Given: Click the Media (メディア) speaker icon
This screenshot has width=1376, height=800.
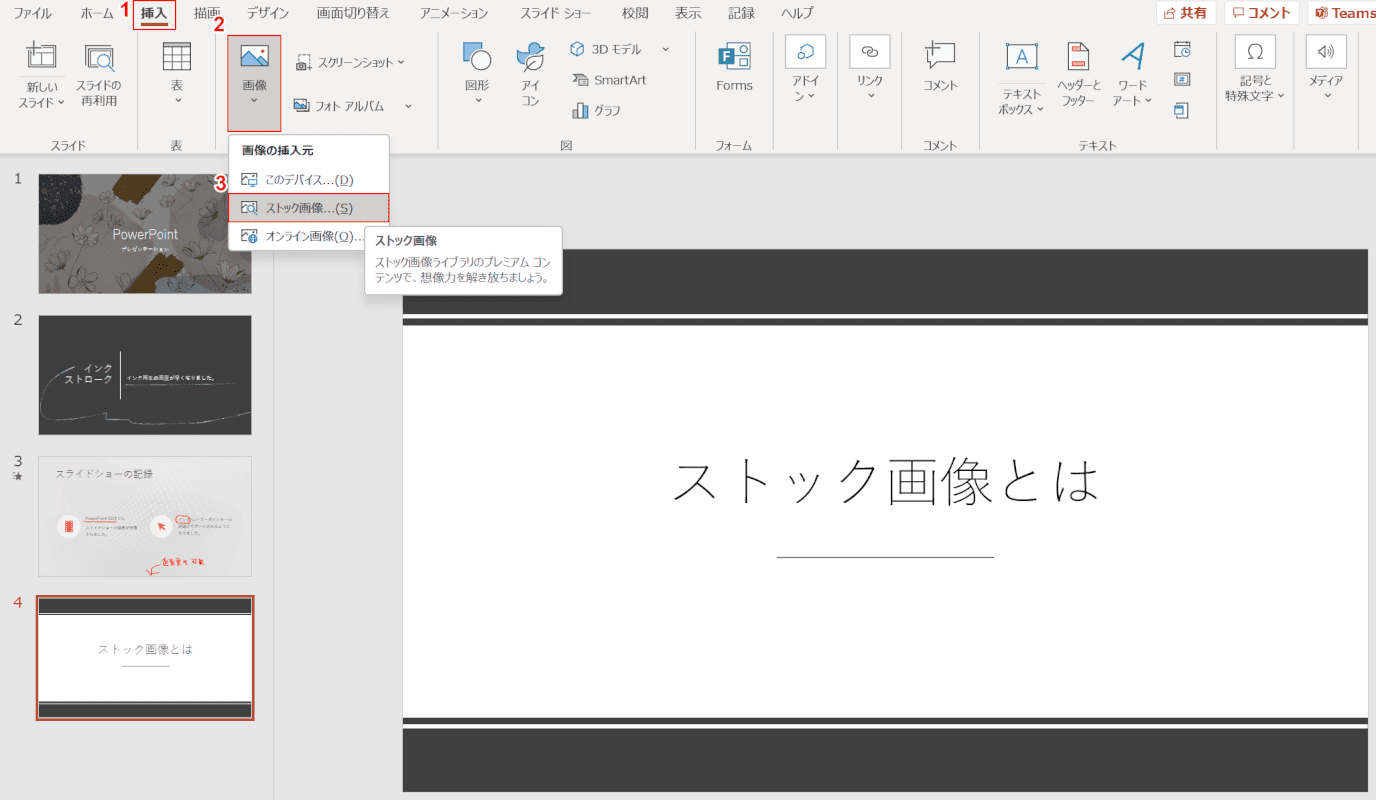Looking at the screenshot, I should [x=1326, y=52].
